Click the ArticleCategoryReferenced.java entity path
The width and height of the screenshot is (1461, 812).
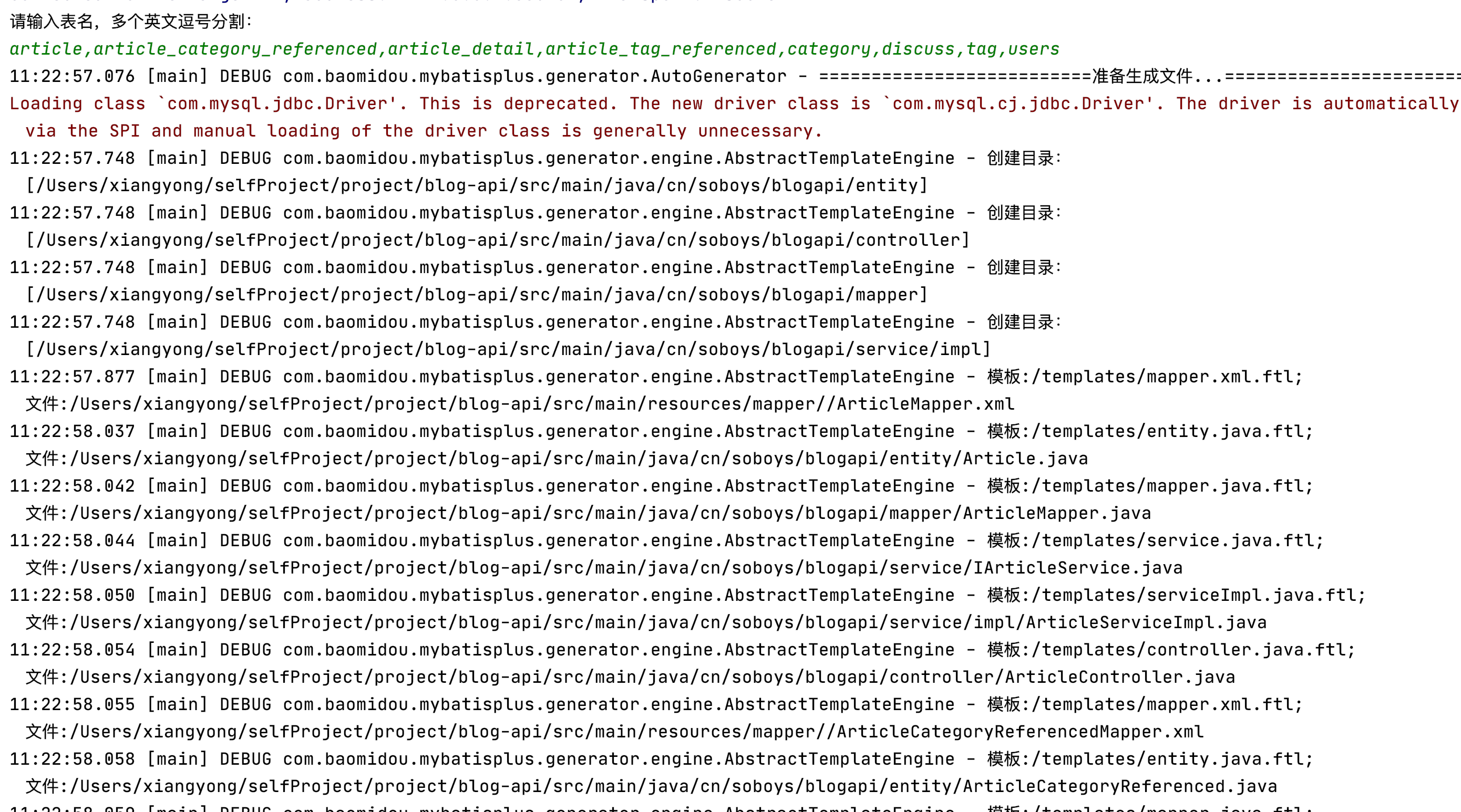[651, 786]
